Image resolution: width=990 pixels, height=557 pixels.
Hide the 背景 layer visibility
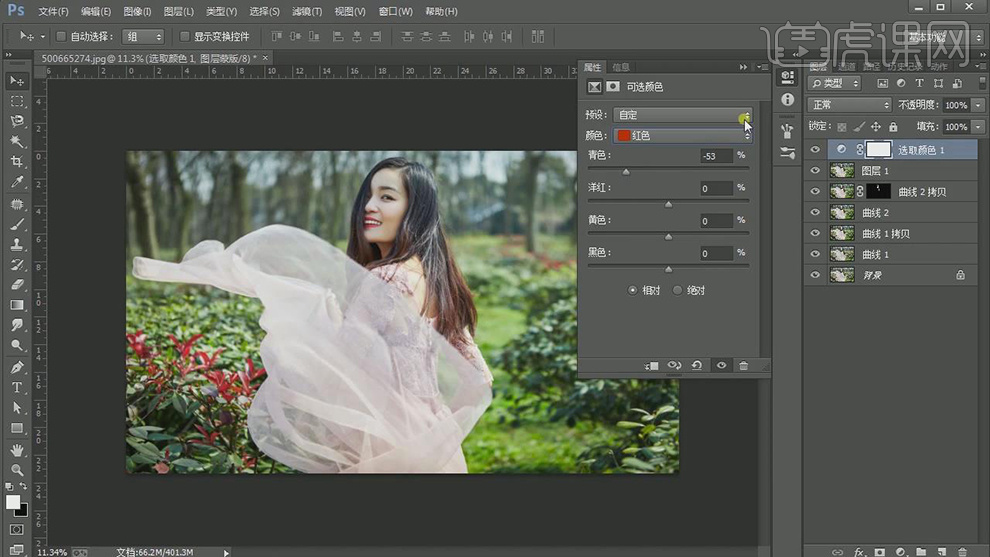click(x=815, y=275)
